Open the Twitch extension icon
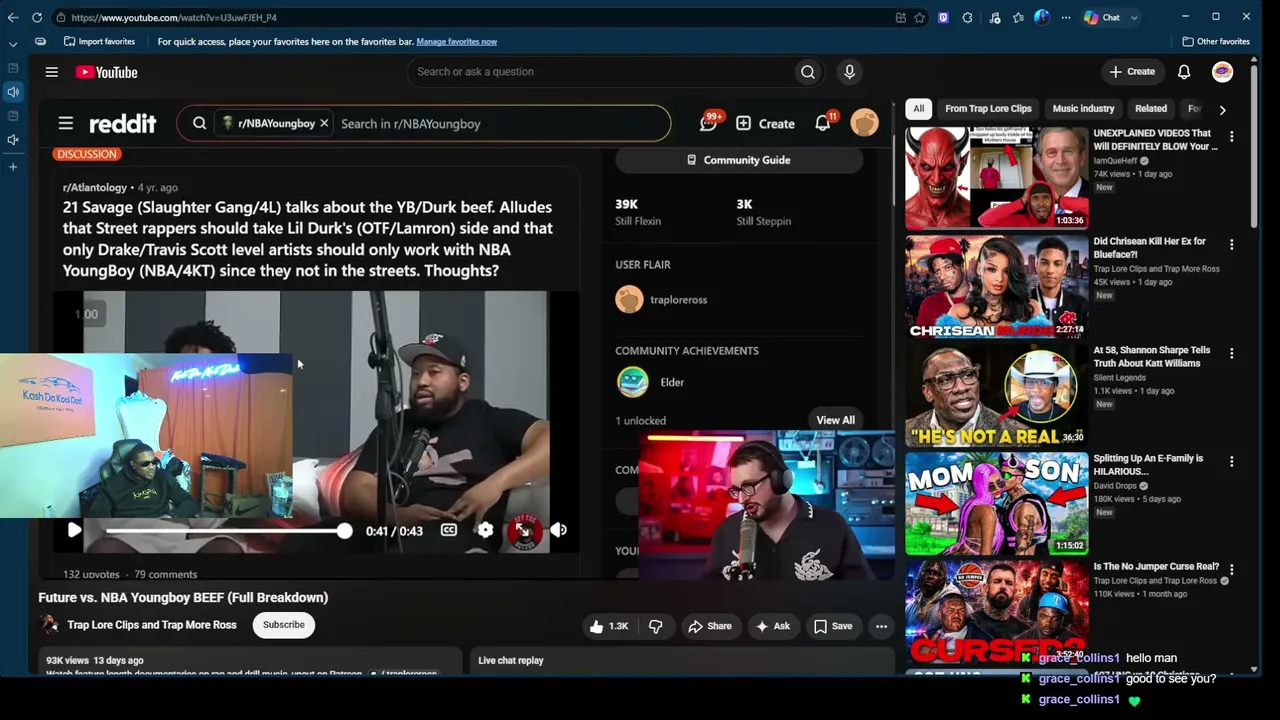This screenshot has width=1280, height=720. [x=943, y=17]
